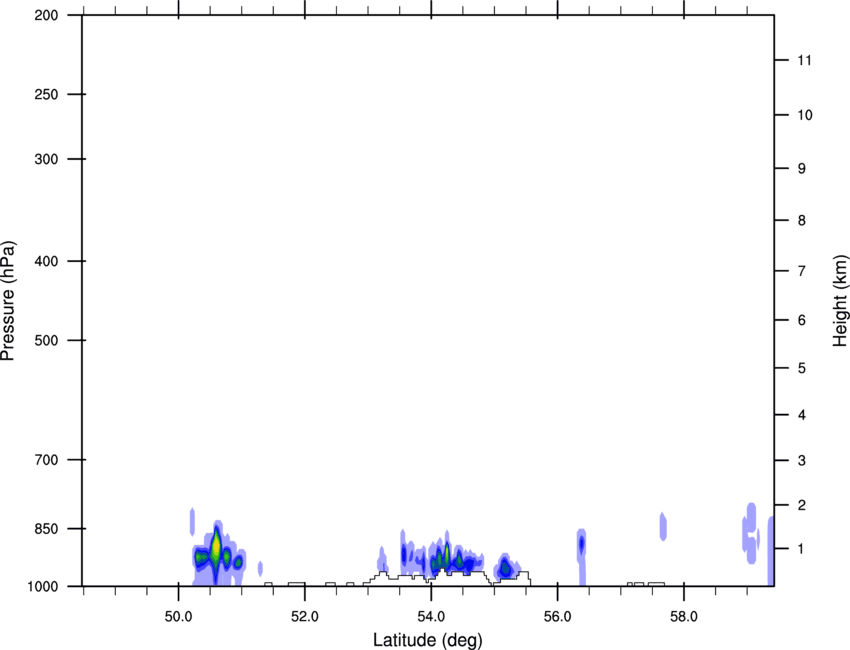Select the 300 pressure tick label
Viewport: 850px width, 650px height.
(x=46, y=159)
